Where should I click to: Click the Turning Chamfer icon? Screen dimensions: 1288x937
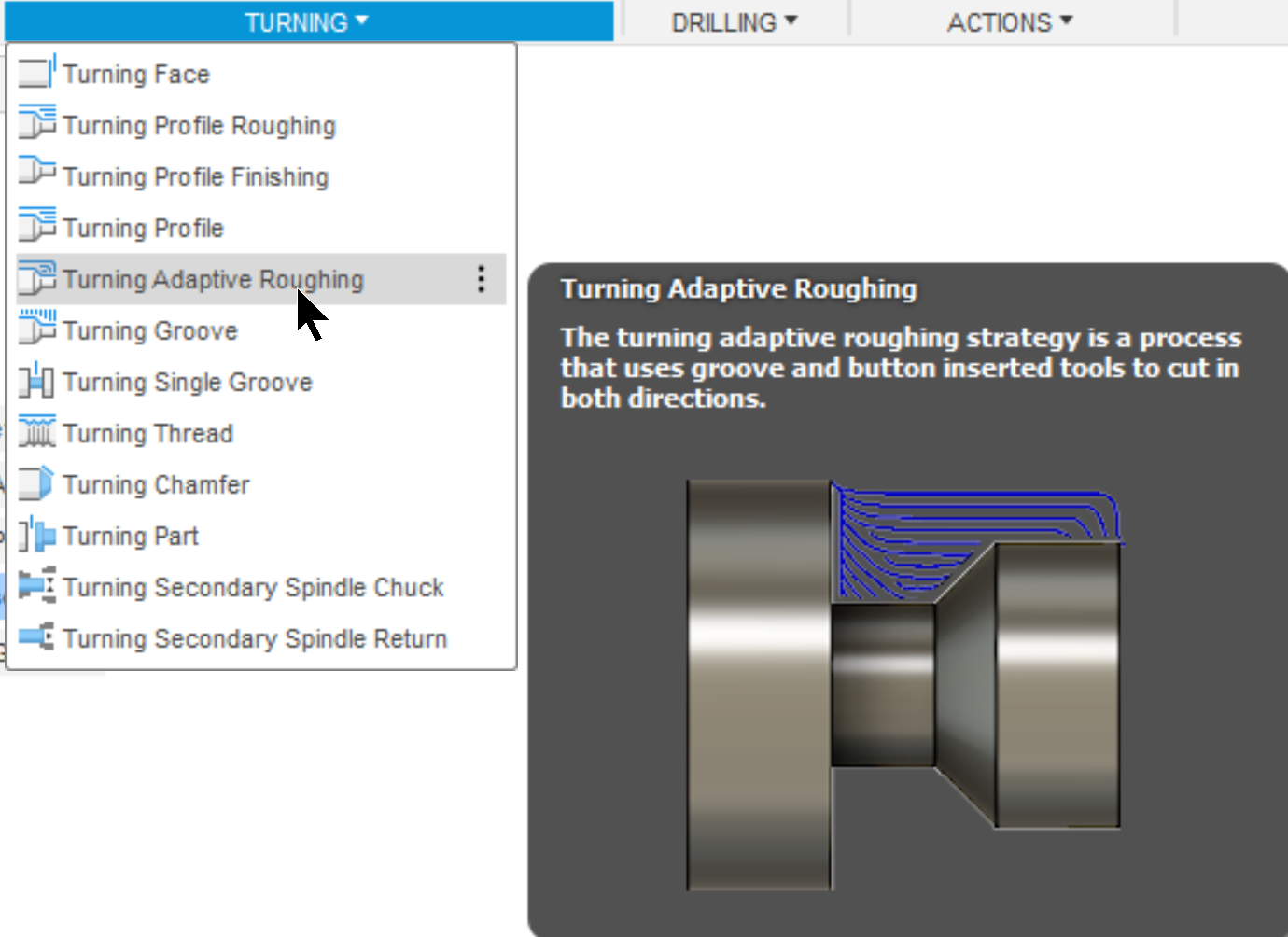coord(37,483)
